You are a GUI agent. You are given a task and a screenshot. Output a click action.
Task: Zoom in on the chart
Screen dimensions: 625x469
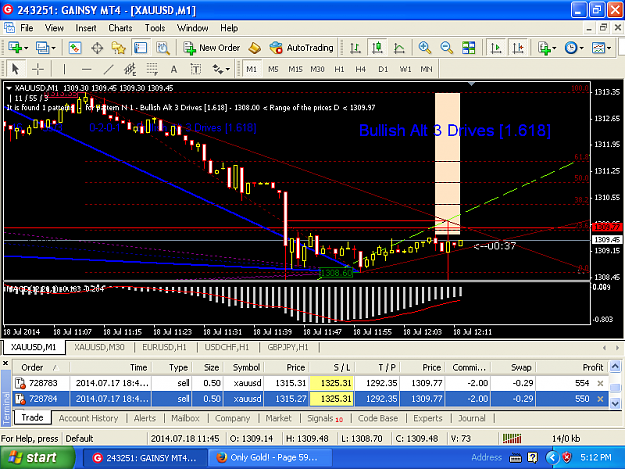click(425, 48)
